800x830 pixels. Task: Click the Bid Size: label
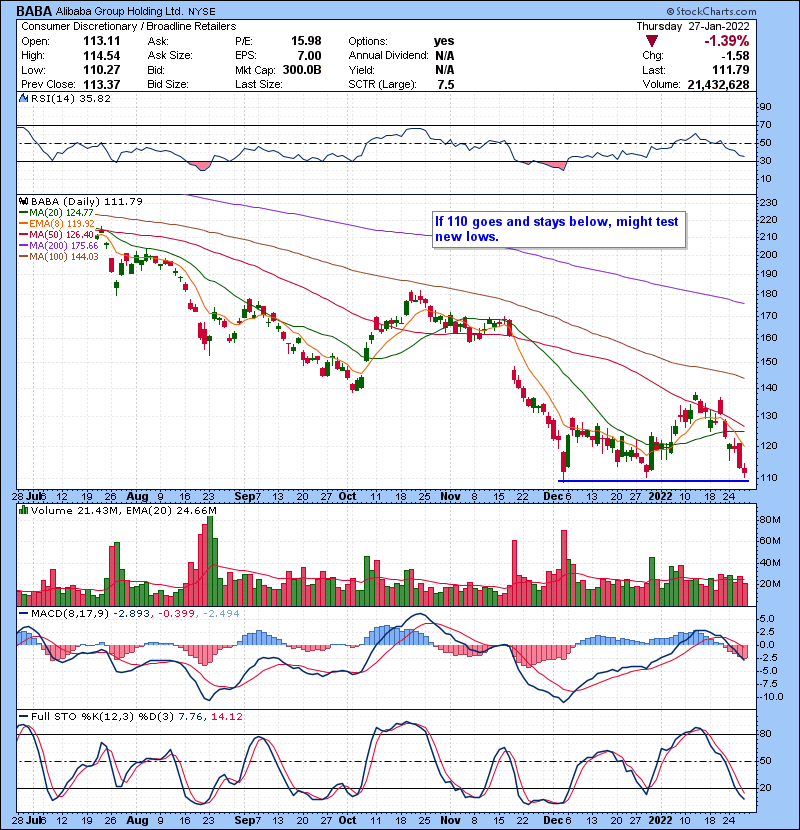pyautogui.click(x=168, y=84)
